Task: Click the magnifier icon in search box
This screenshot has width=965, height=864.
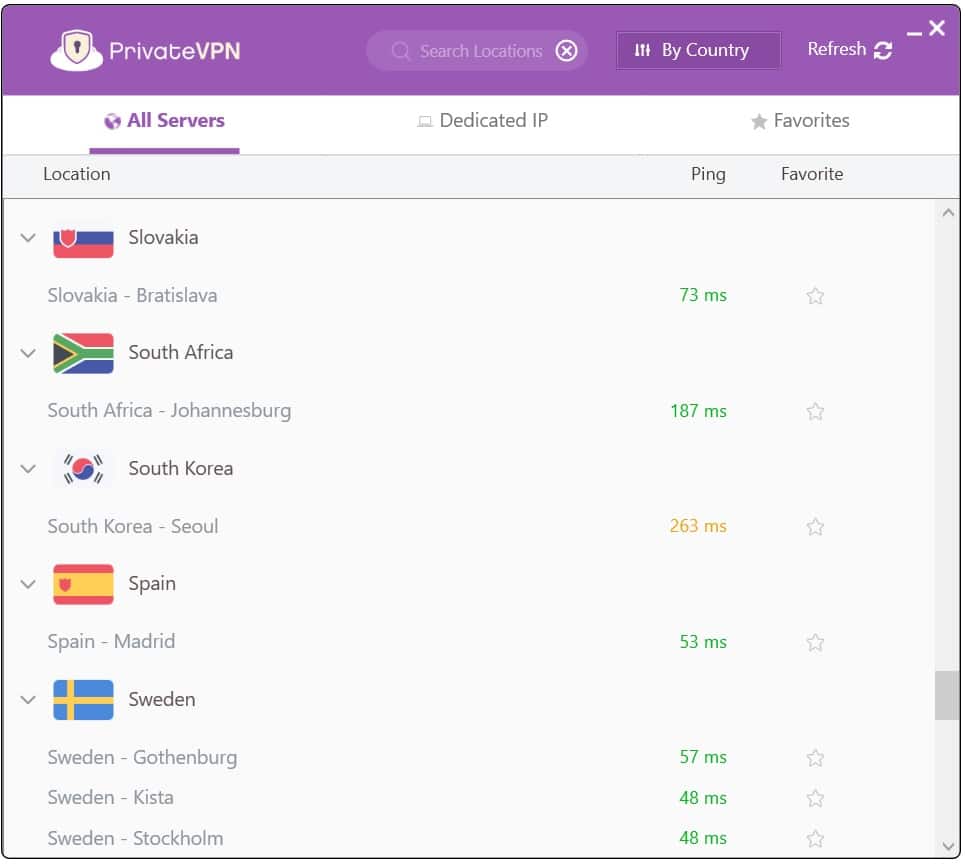Action: pyautogui.click(x=401, y=50)
